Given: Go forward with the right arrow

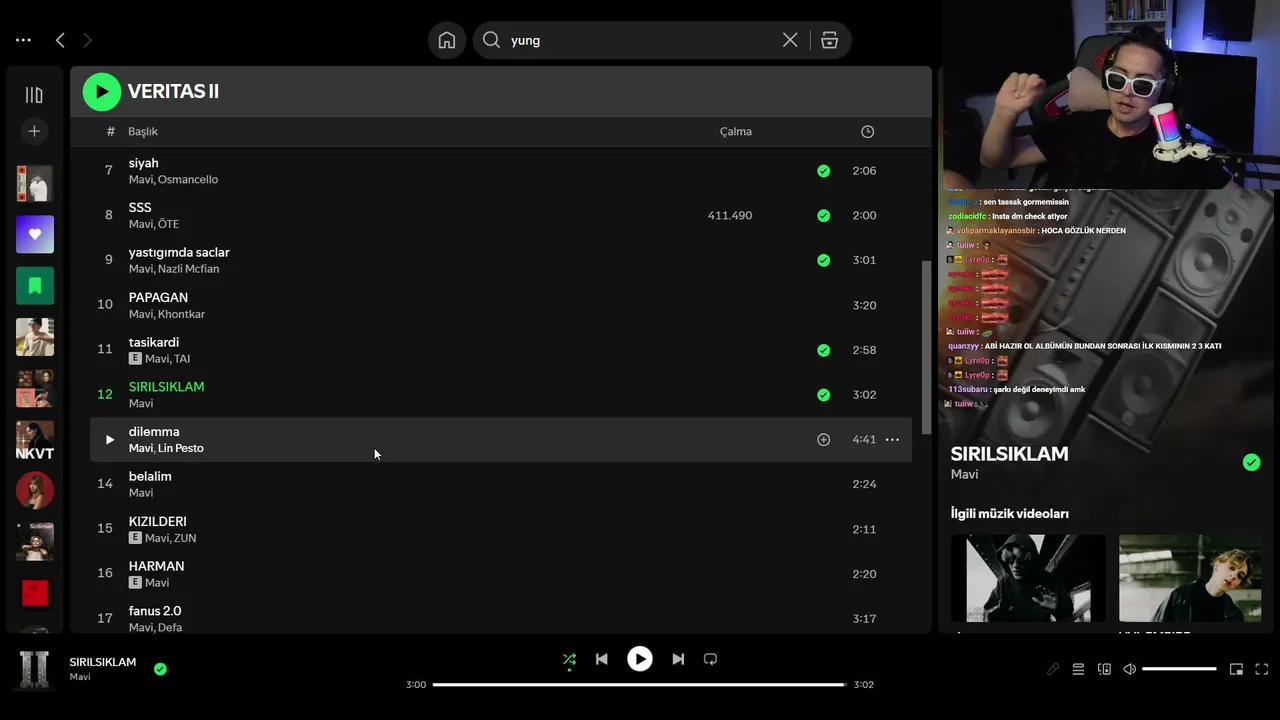Looking at the screenshot, I should tap(87, 40).
